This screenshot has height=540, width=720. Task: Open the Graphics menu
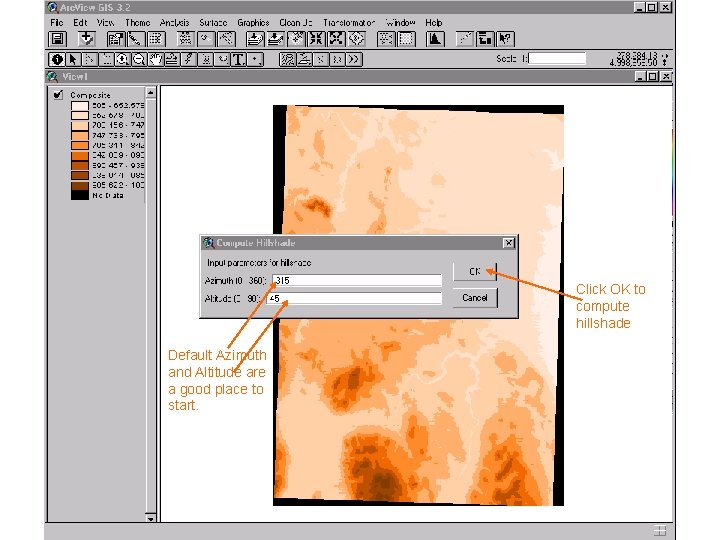pos(253,22)
